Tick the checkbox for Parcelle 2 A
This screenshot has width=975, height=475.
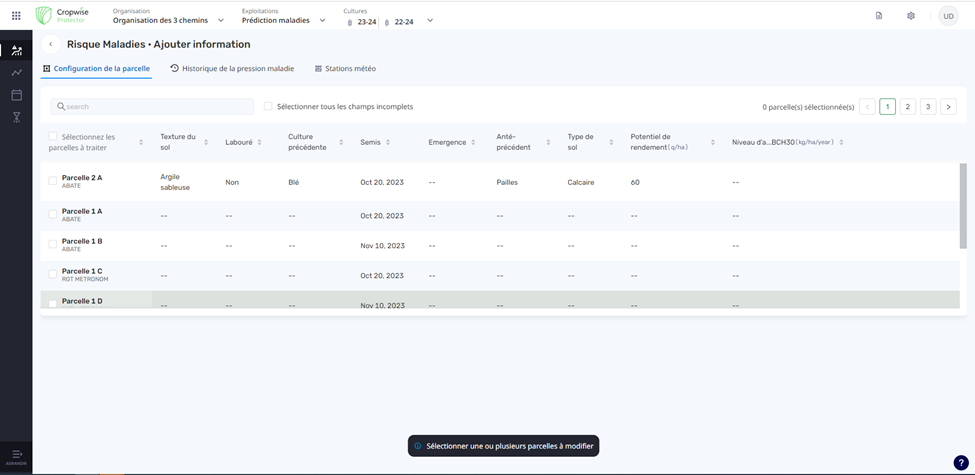point(53,181)
